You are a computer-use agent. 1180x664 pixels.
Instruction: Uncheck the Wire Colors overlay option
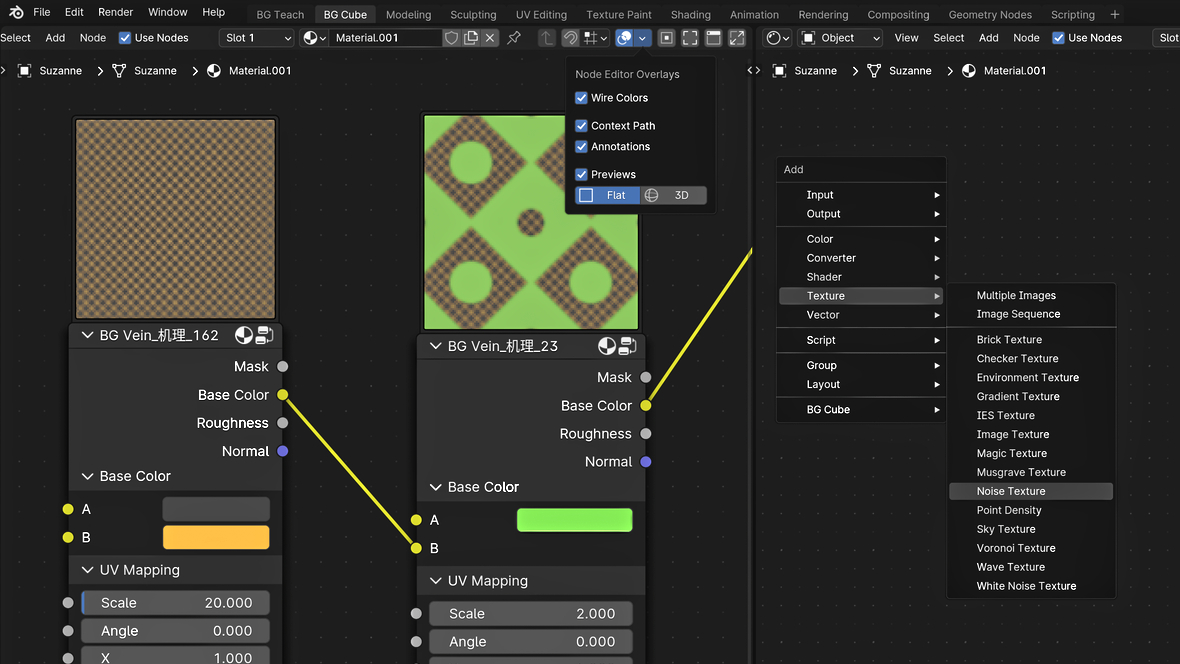pos(581,98)
